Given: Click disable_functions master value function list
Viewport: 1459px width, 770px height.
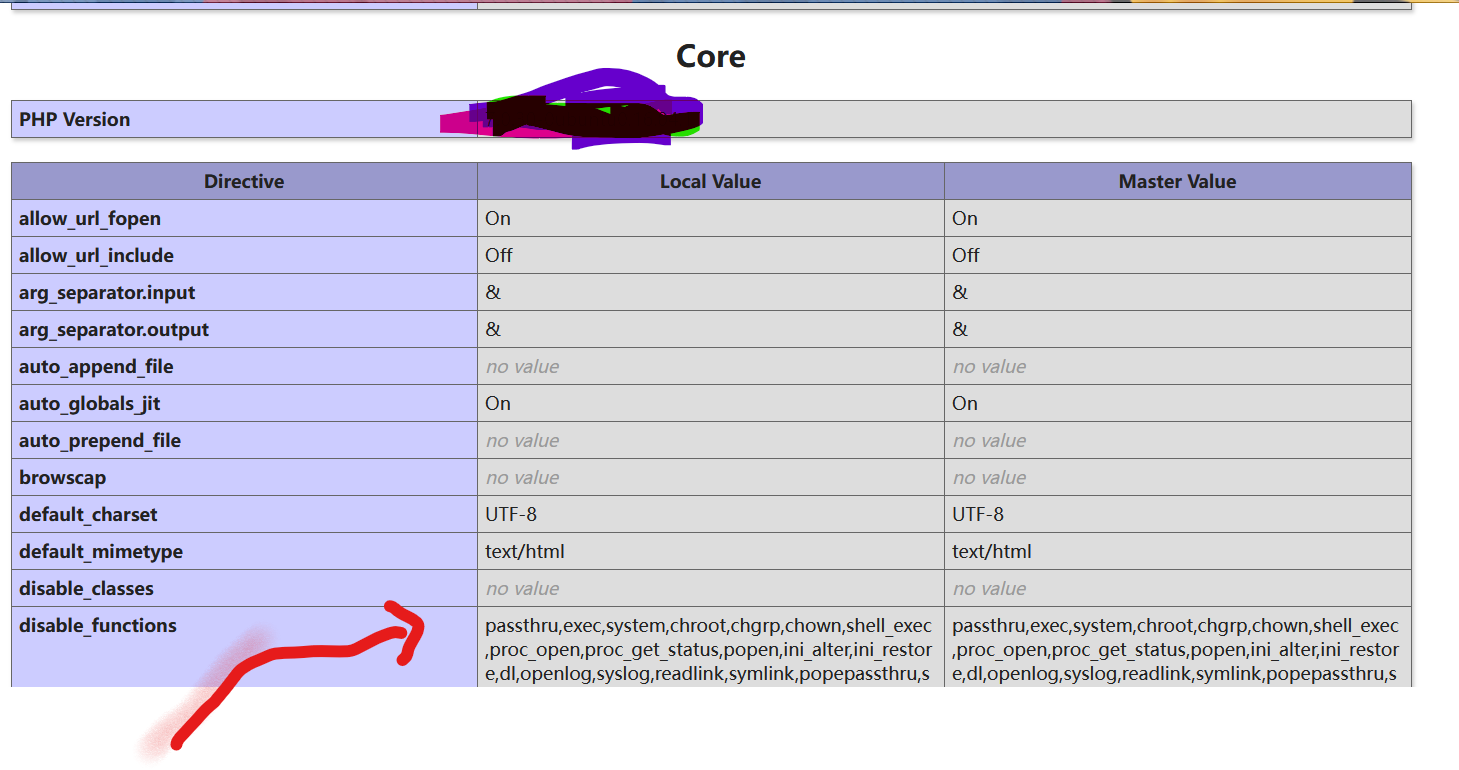Looking at the screenshot, I should (1176, 650).
